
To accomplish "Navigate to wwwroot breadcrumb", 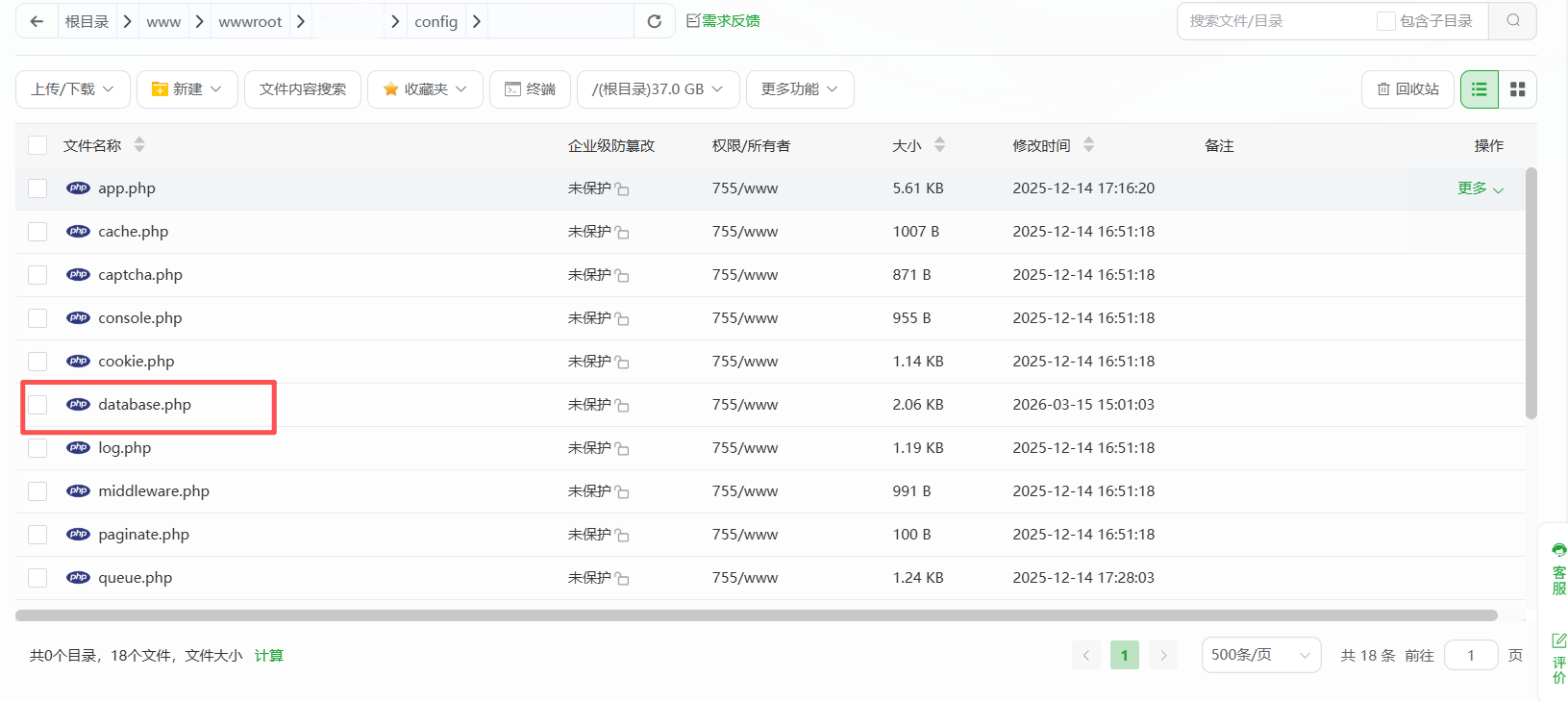I will click(x=250, y=22).
